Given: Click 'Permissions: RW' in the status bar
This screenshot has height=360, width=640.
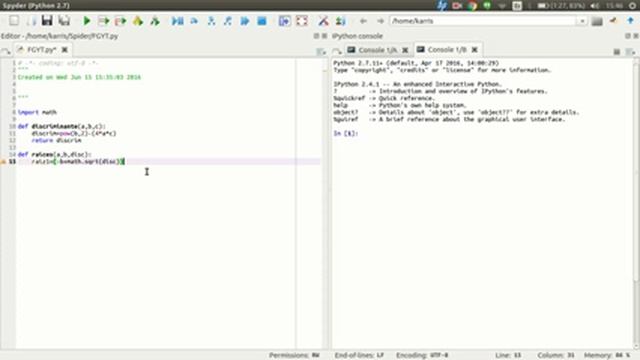Looking at the screenshot, I should click(294, 355).
